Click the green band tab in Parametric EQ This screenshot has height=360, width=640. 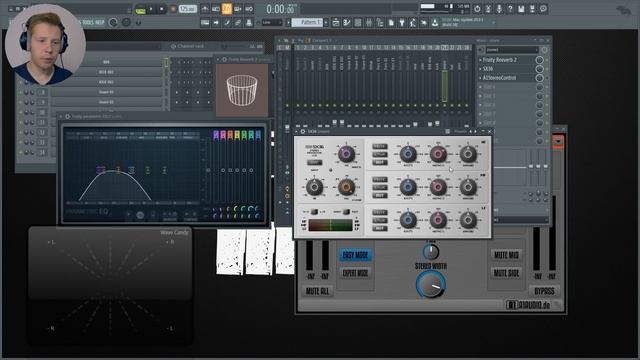(244, 135)
